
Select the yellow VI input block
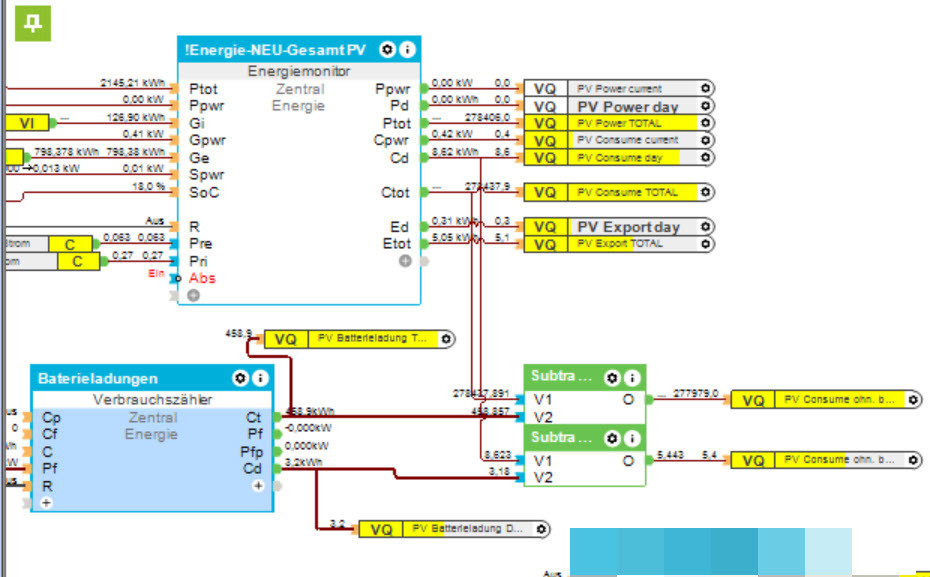[26, 123]
